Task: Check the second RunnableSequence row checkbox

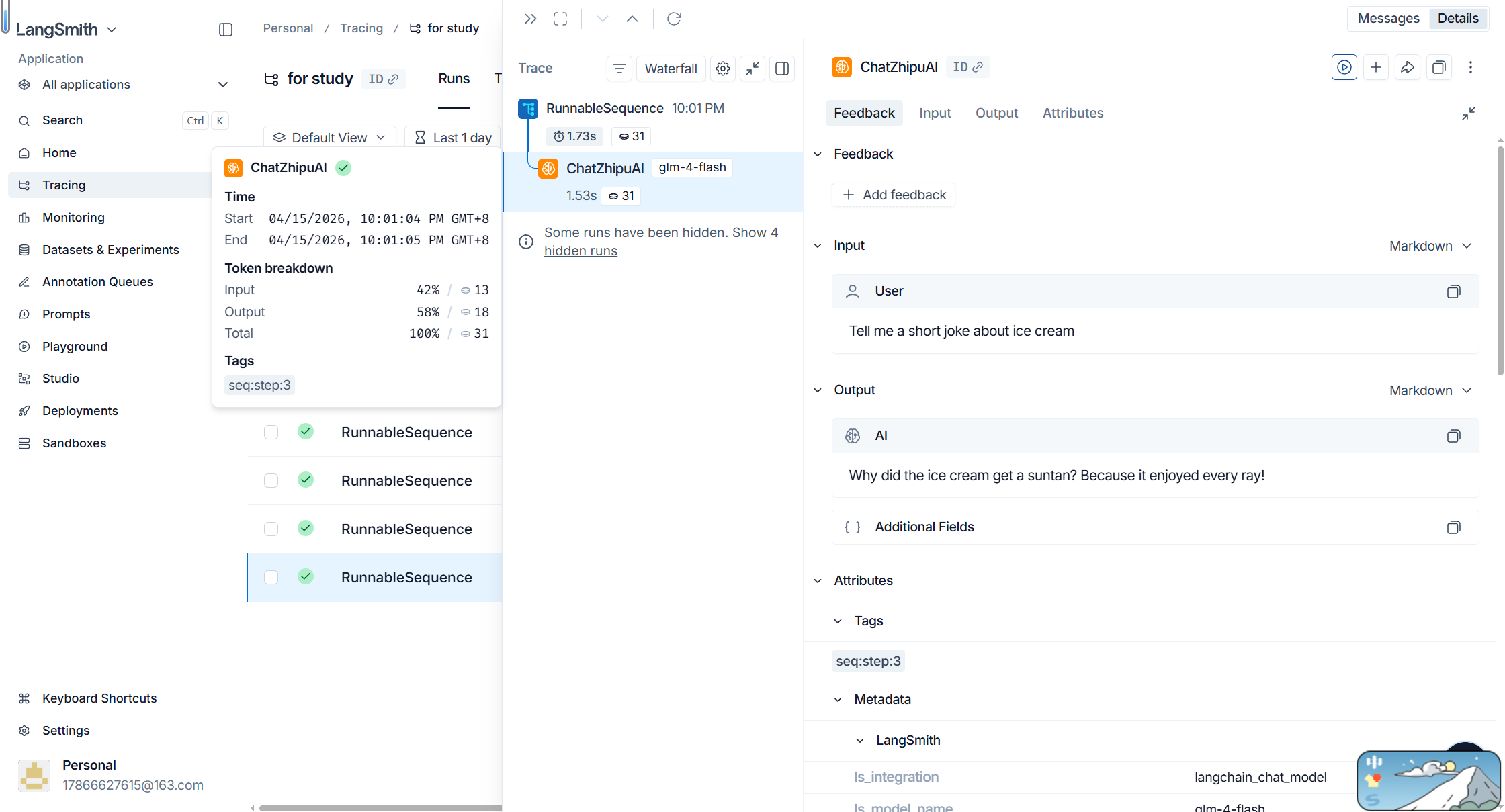Action: pos(271,480)
